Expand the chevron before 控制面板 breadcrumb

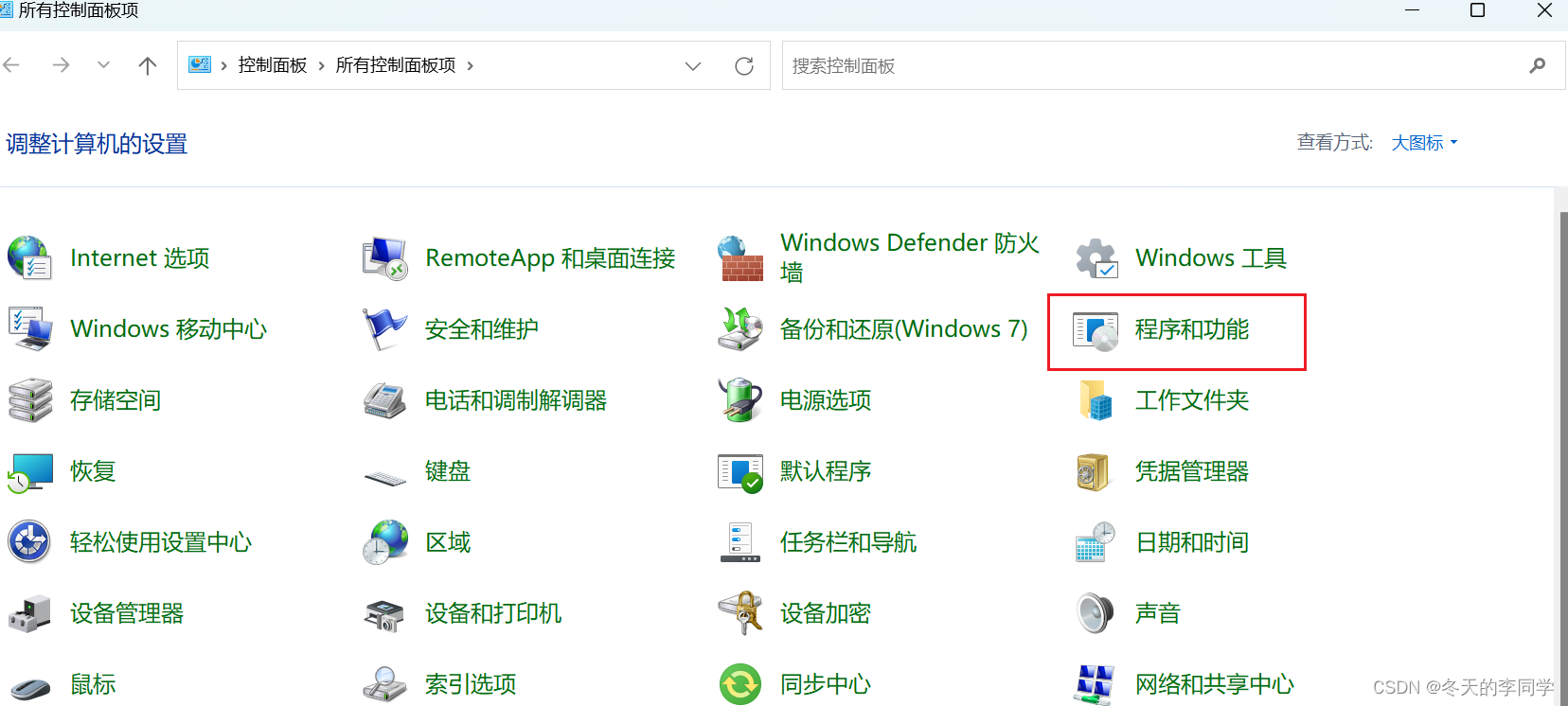(x=224, y=65)
